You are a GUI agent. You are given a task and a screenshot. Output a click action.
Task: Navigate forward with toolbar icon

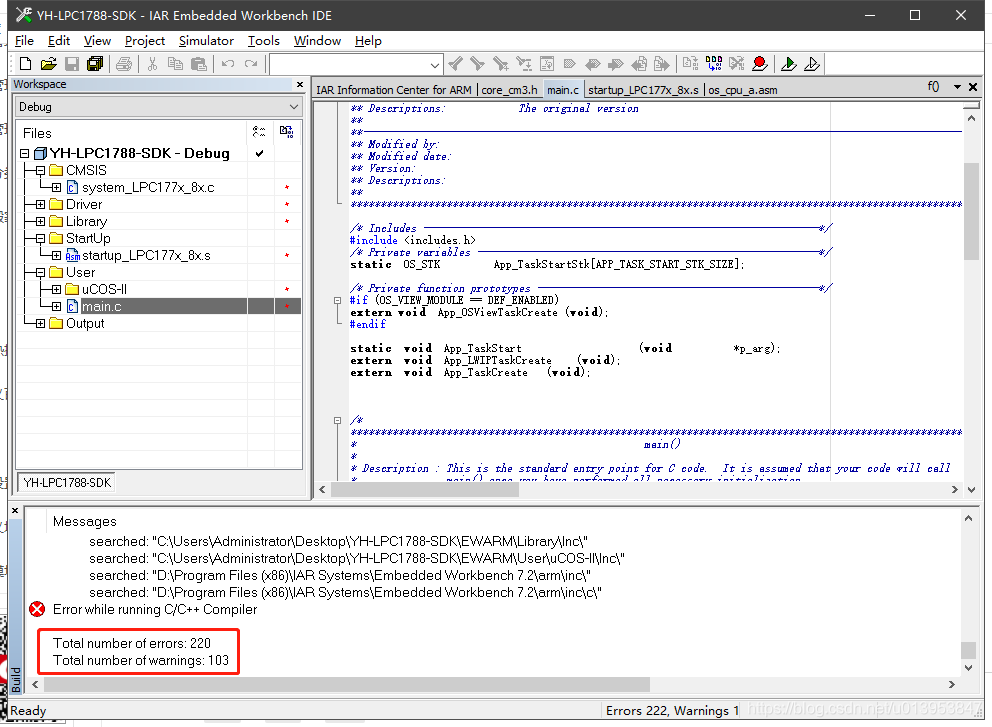point(662,64)
